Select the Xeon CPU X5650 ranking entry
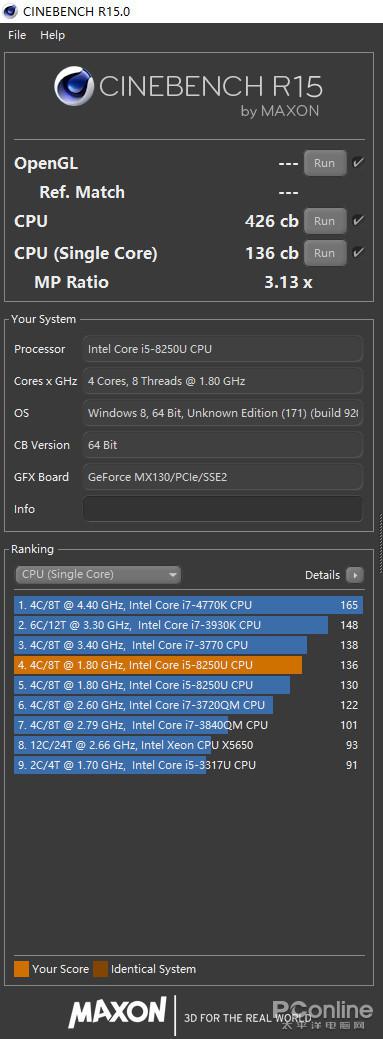Image resolution: width=383 pixels, height=1039 pixels. [188, 745]
